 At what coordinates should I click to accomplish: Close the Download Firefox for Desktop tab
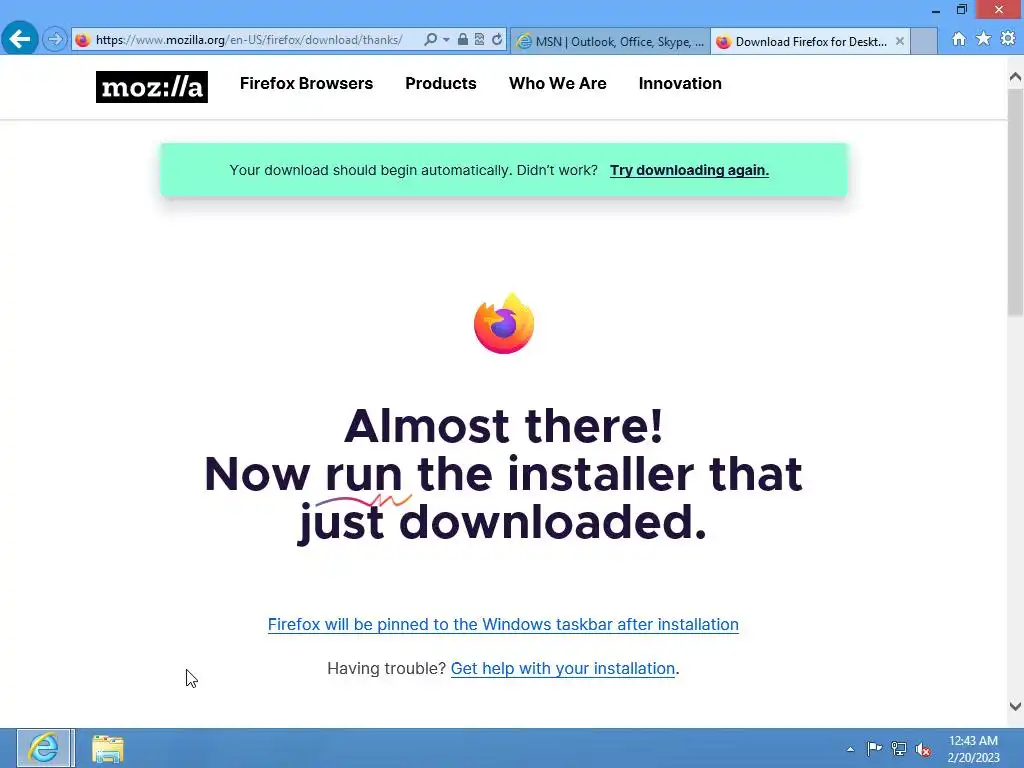pyautogui.click(x=900, y=41)
